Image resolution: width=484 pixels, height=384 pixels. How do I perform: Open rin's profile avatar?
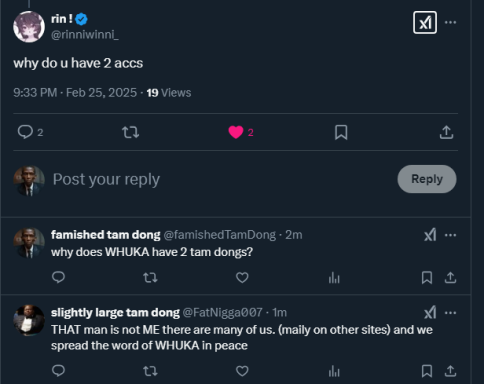coord(29,27)
